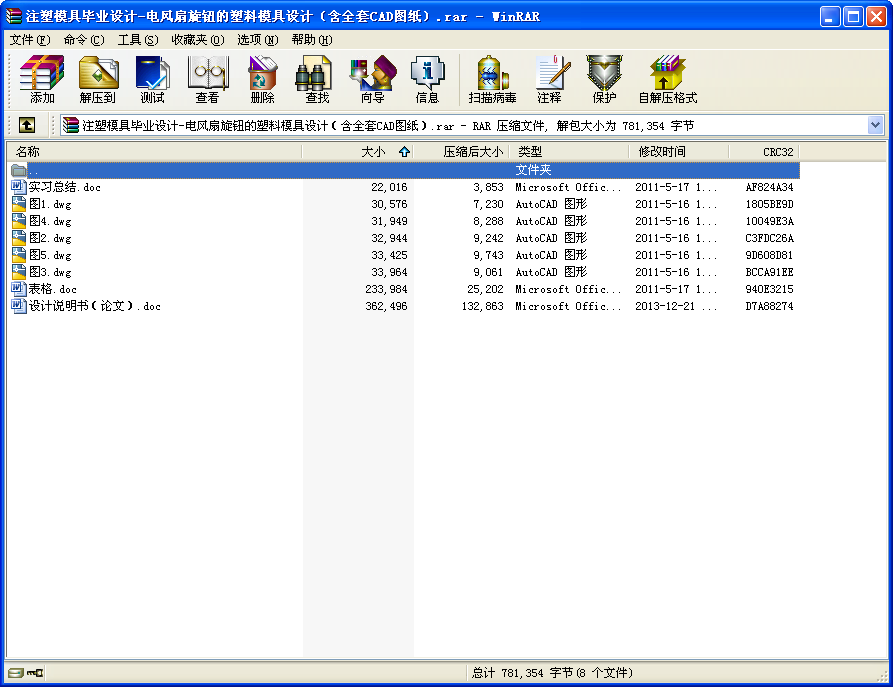893x687 pixels.
Task: Open the 注释 (Comment) toolbar icon
Action: click(x=549, y=79)
